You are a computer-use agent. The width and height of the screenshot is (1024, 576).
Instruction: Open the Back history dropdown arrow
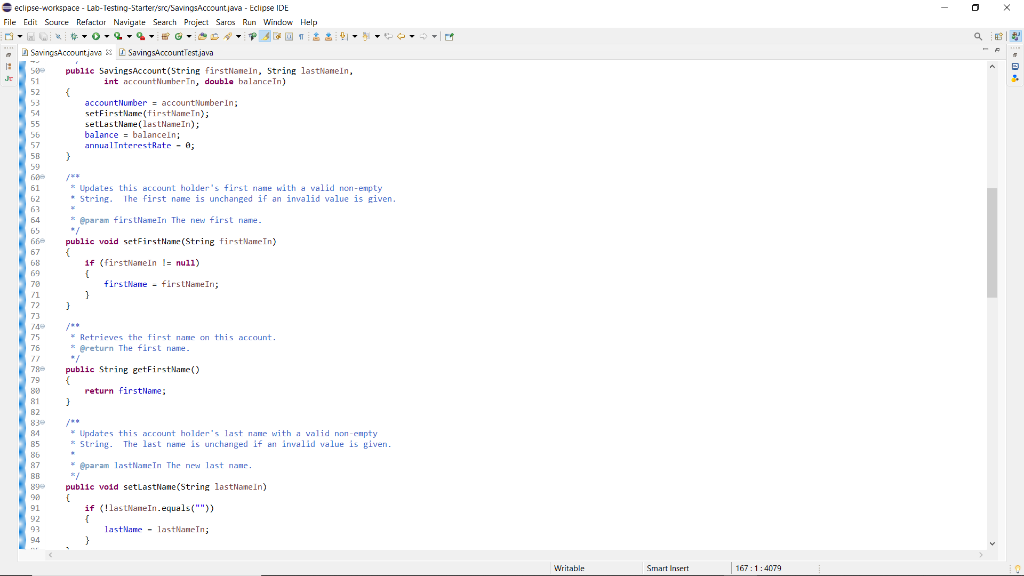[x=412, y=37]
